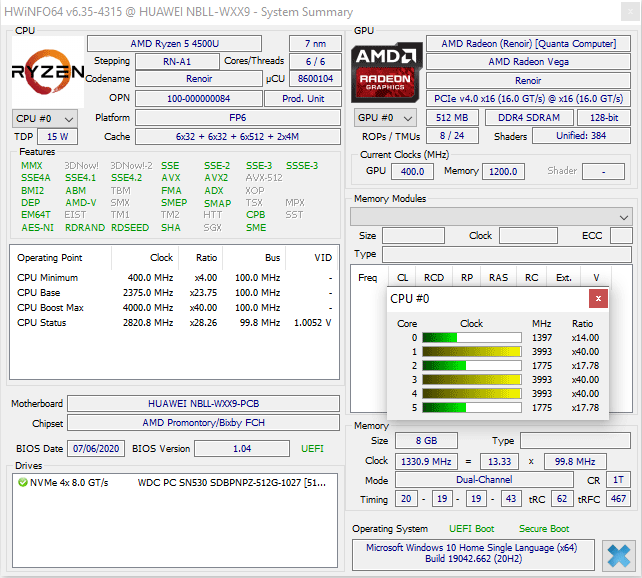Select the CPU Minimum row
This screenshot has height=578, width=642.
(174, 278)
